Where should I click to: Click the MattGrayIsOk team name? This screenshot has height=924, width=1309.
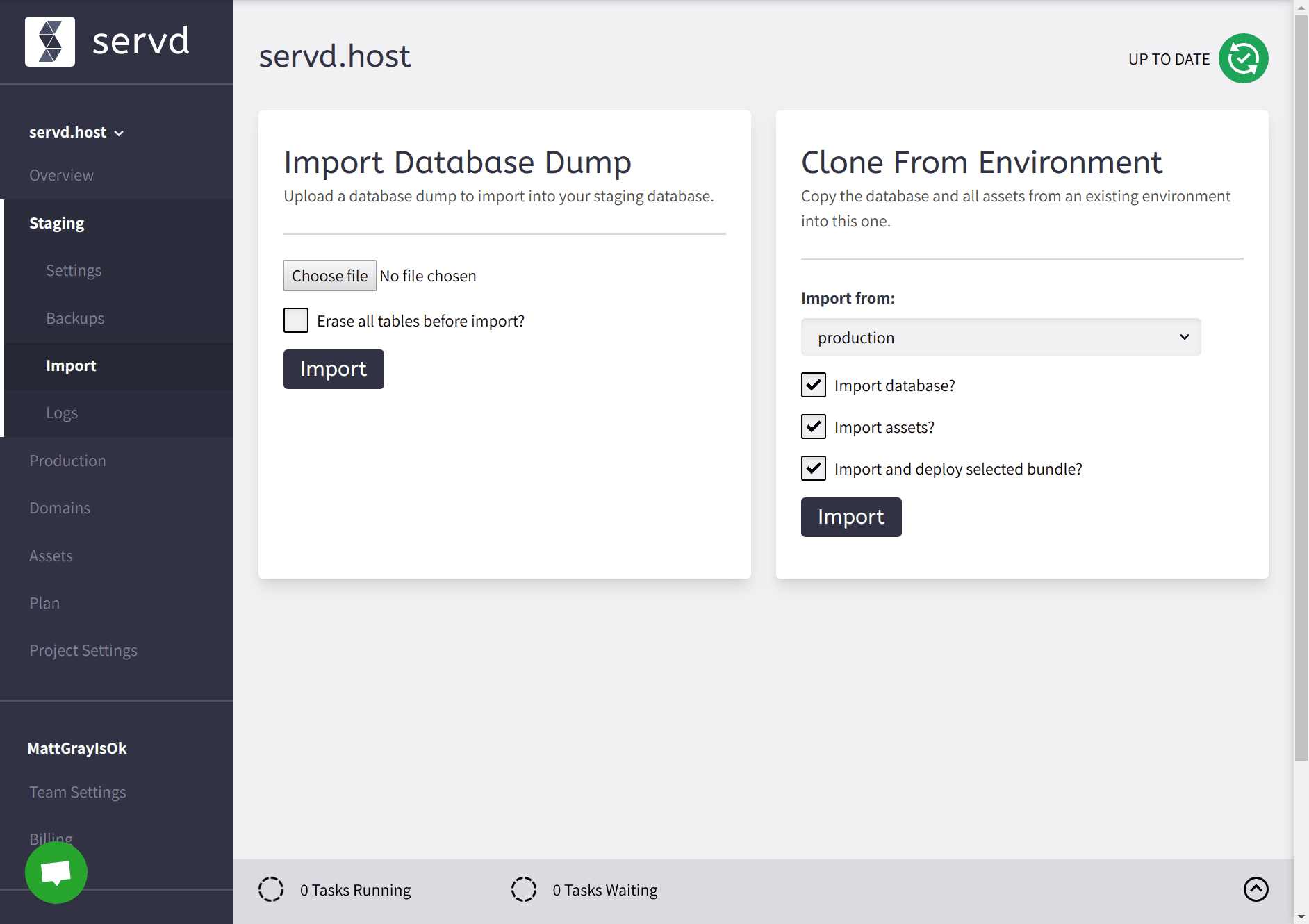tap(77, 748)
